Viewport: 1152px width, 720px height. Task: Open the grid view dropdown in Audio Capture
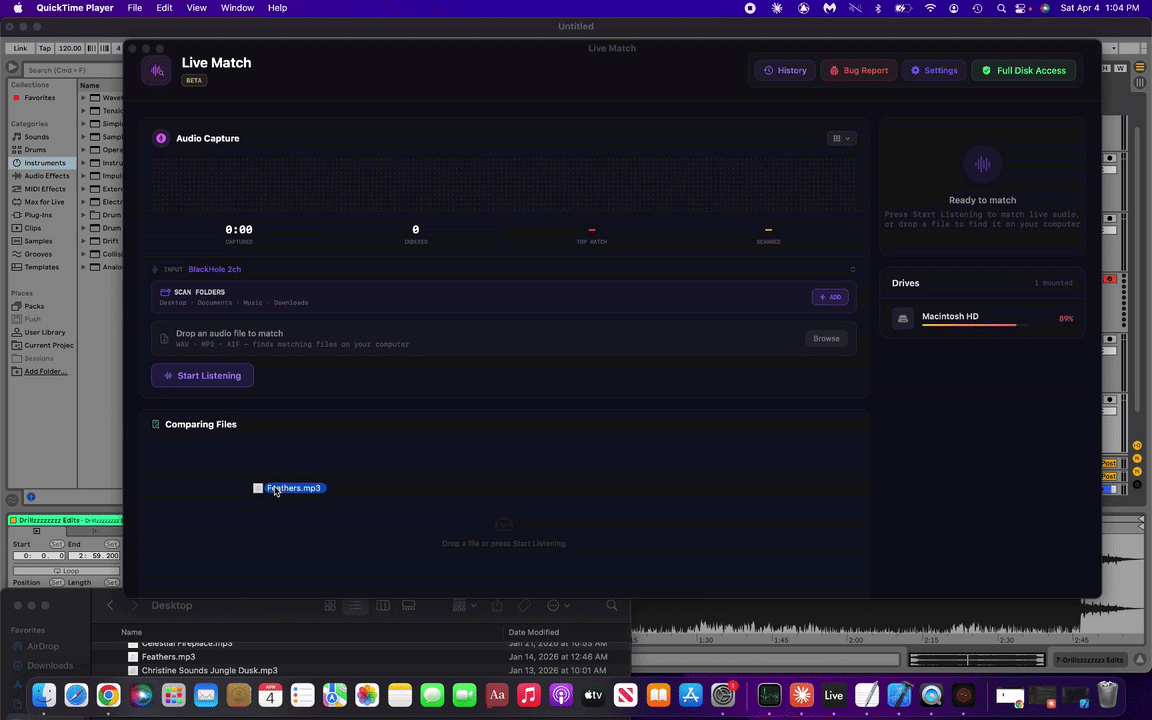pos(840,138)
